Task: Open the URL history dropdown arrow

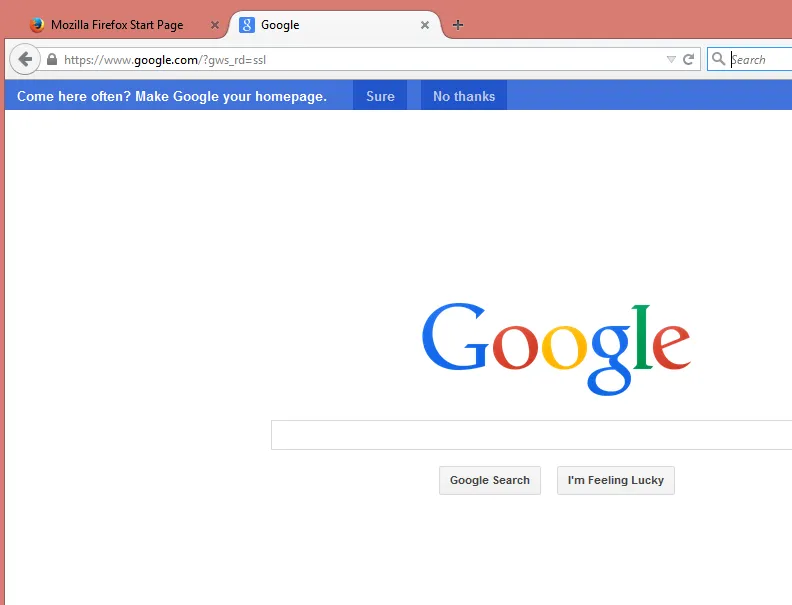Action: 671,60
